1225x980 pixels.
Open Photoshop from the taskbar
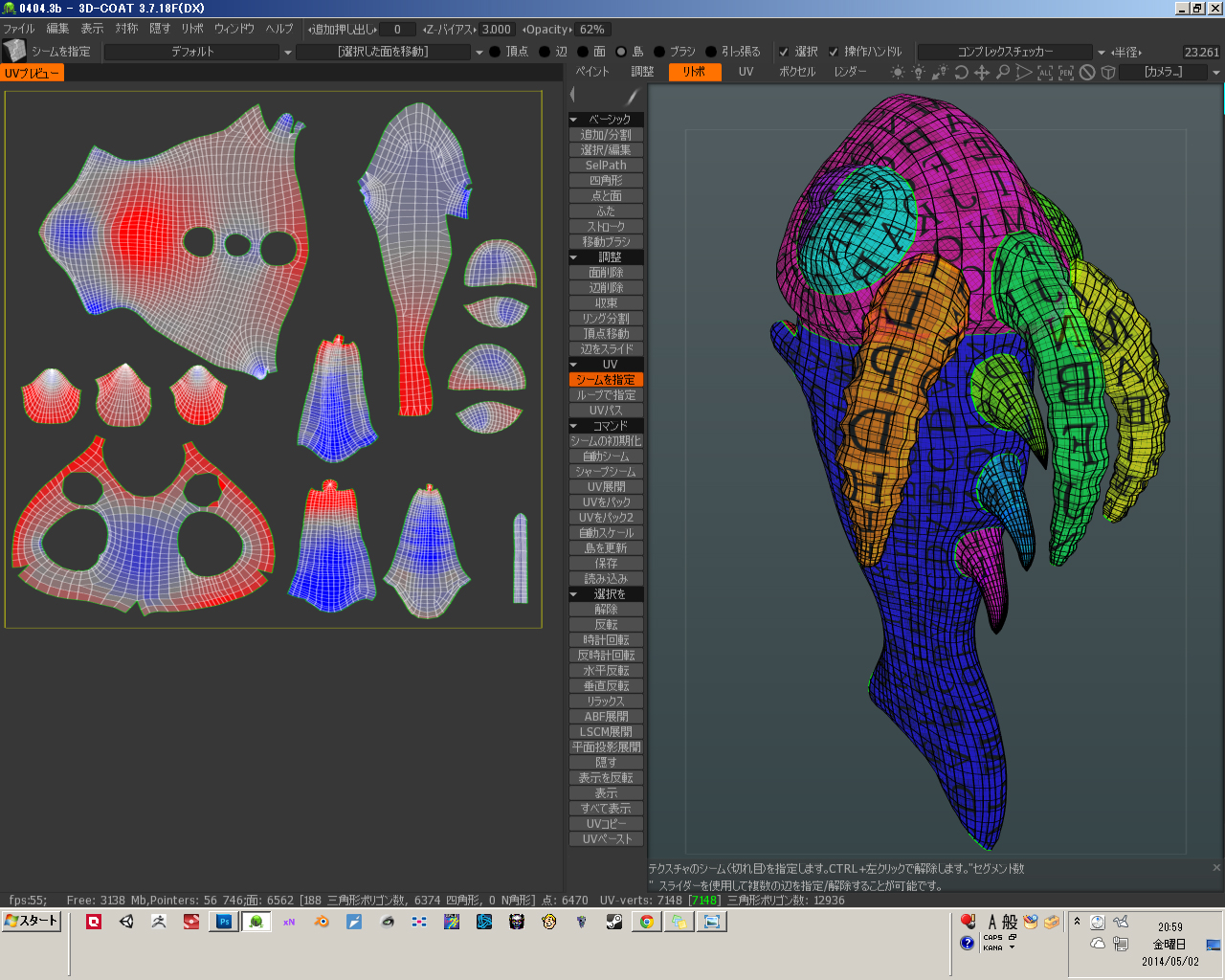point(223,922)
